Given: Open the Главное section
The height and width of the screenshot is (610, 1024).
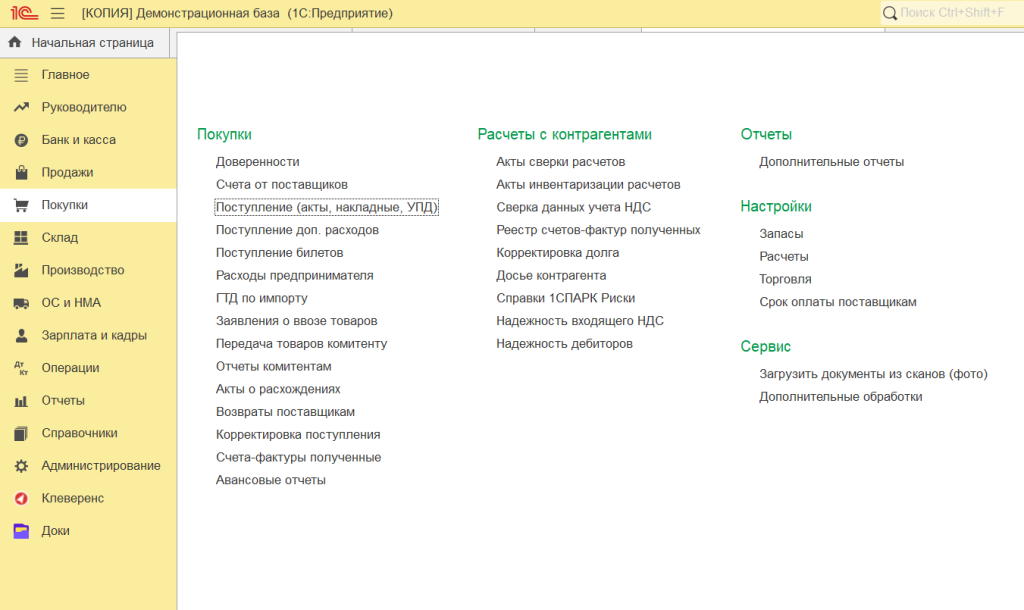Looking at the screenshot, I should click(x=88, y=75).
